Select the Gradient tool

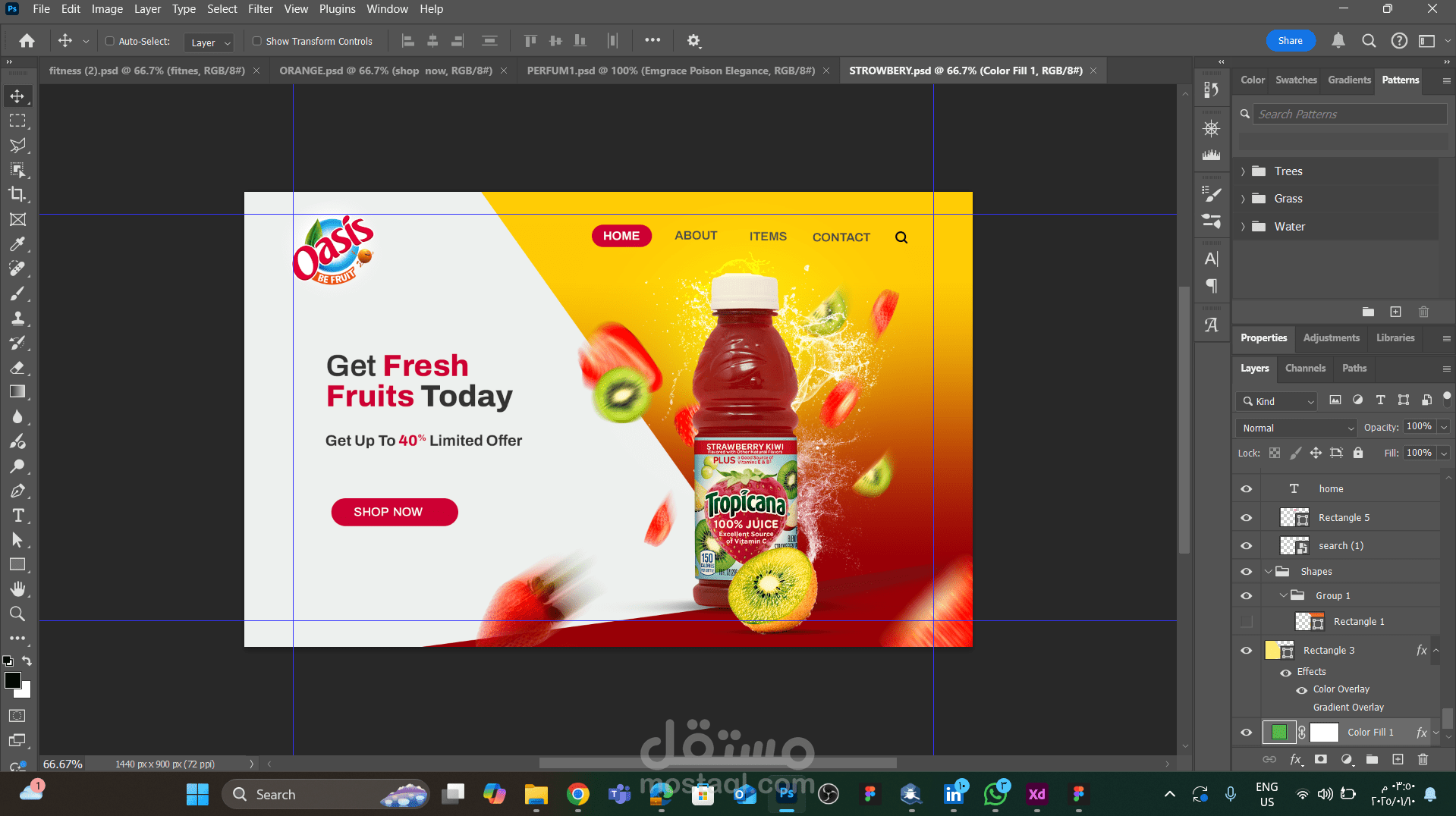pos(17,392)
